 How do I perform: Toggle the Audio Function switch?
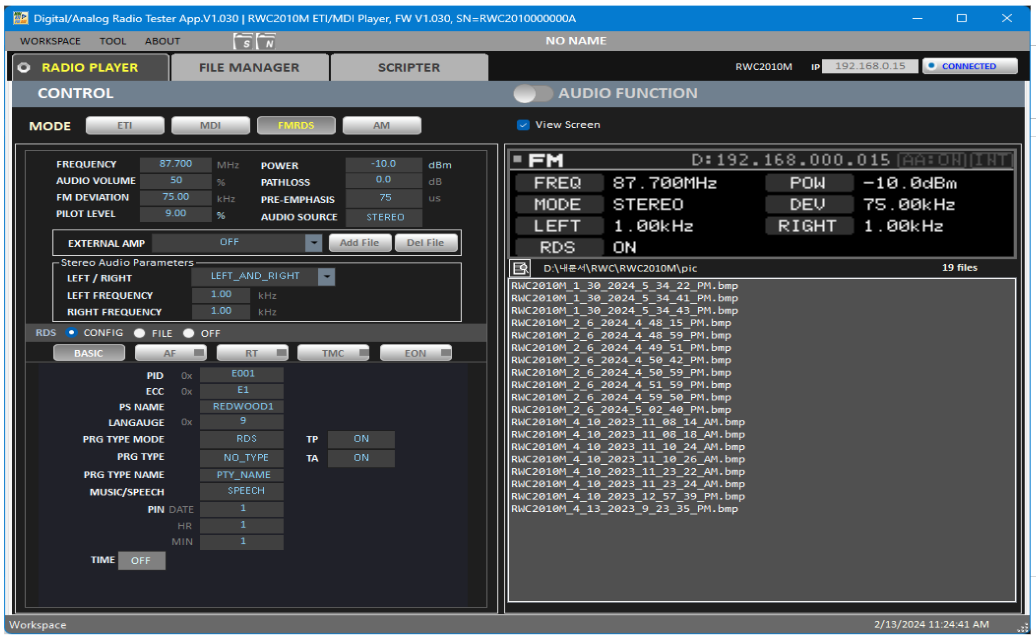(x=533, y=93)
